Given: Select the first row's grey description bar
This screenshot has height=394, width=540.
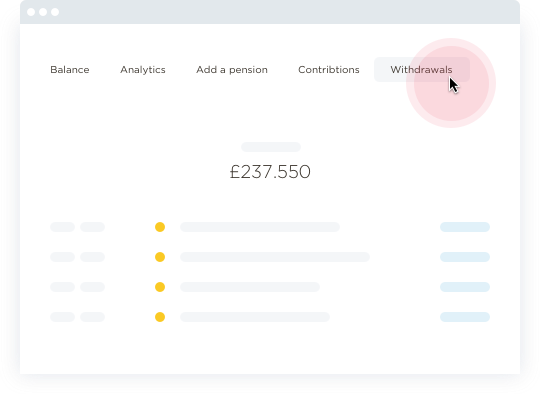Looking at the screenshot, I should tap(260, 227).
